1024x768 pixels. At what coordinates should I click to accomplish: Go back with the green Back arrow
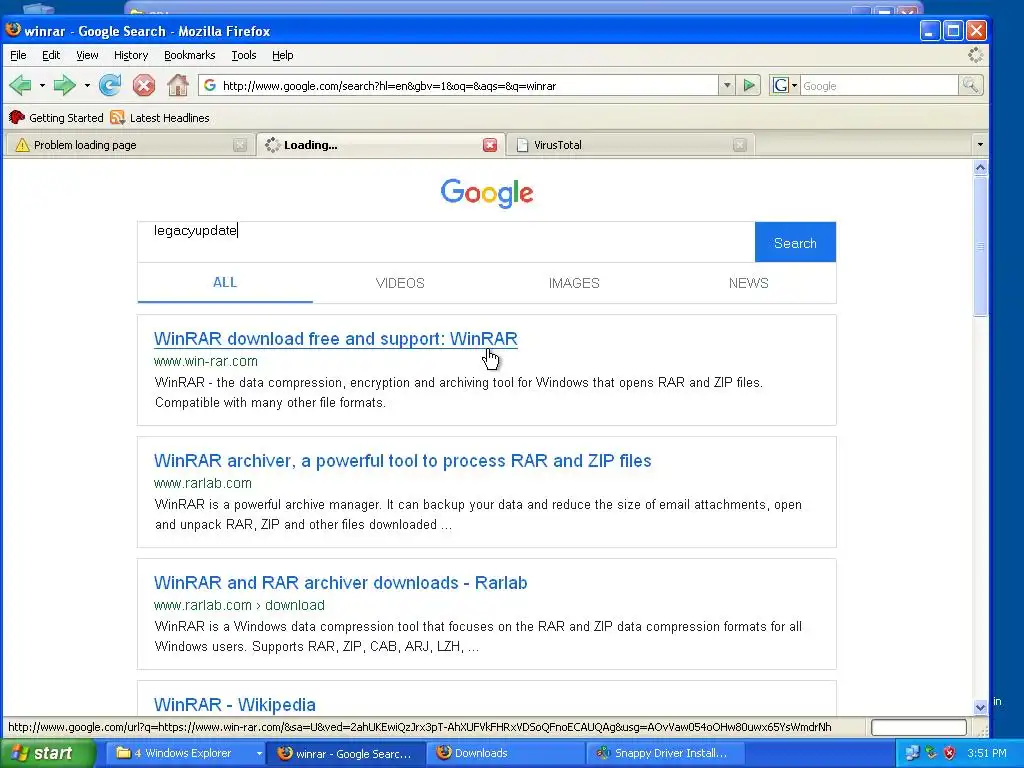point(20,85)
